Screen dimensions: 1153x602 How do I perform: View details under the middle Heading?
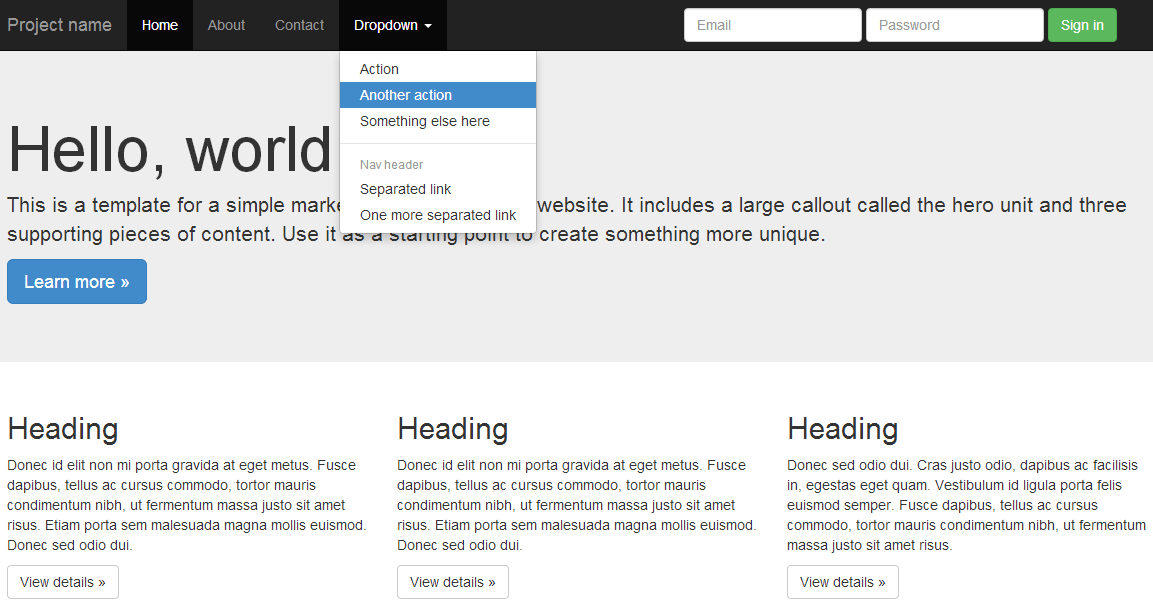pos(453,582)
